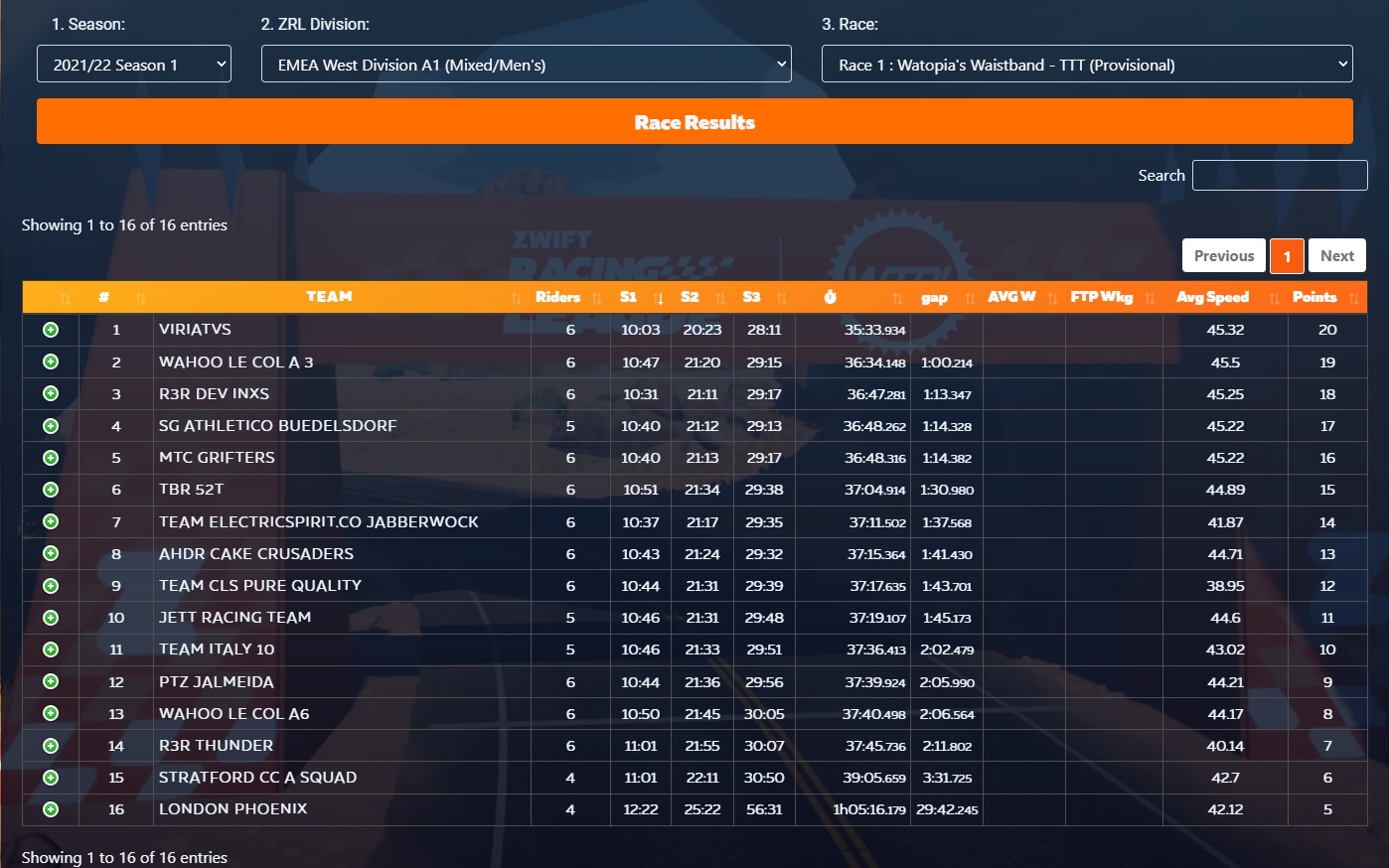The image size is (1389, 868).
Task: Sort table by S2 split column
Action: pos(701,297)
